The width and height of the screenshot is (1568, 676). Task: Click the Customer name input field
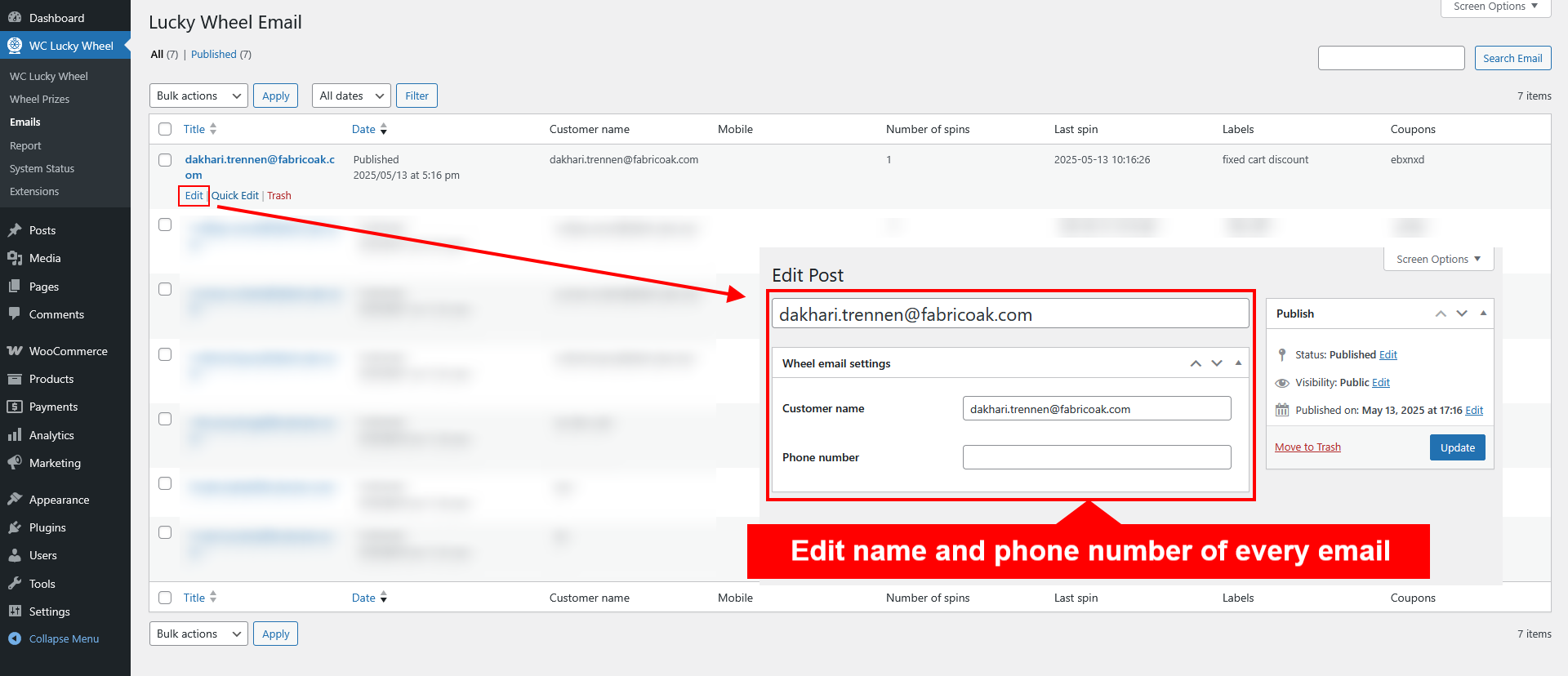point(1097,408)
